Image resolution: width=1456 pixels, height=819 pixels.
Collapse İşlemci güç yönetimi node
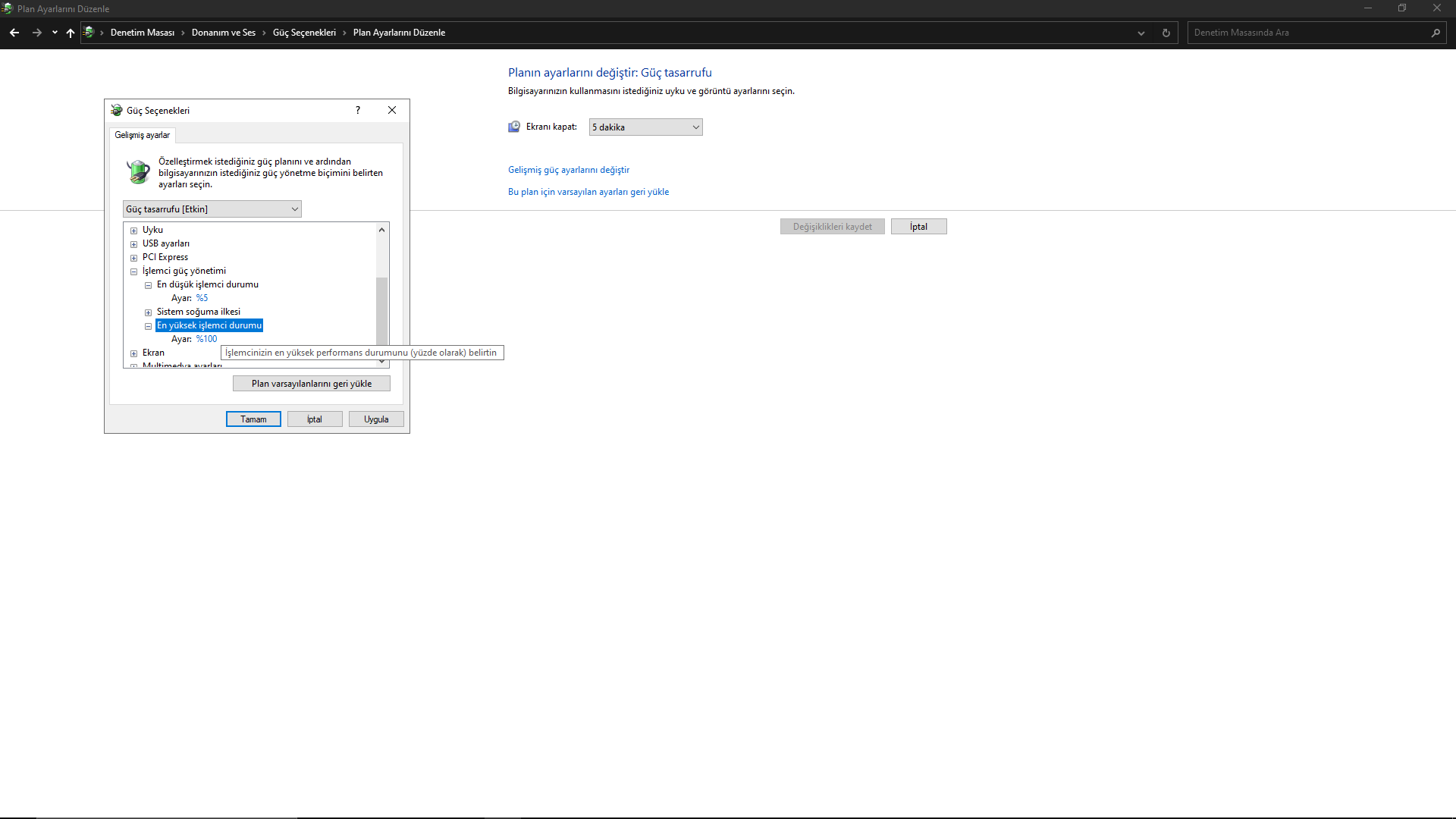134,271
